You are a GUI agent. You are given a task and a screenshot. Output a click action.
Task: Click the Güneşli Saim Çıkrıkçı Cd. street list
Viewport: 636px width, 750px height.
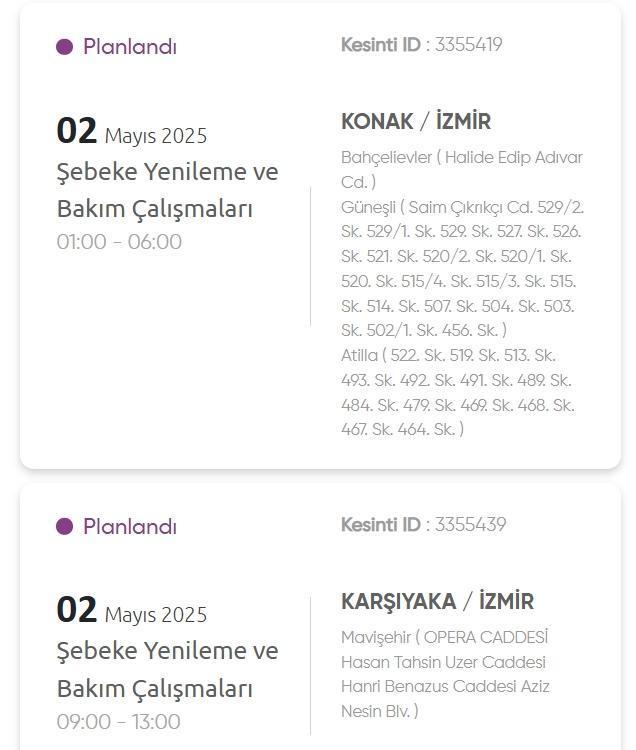pos(462,269)
